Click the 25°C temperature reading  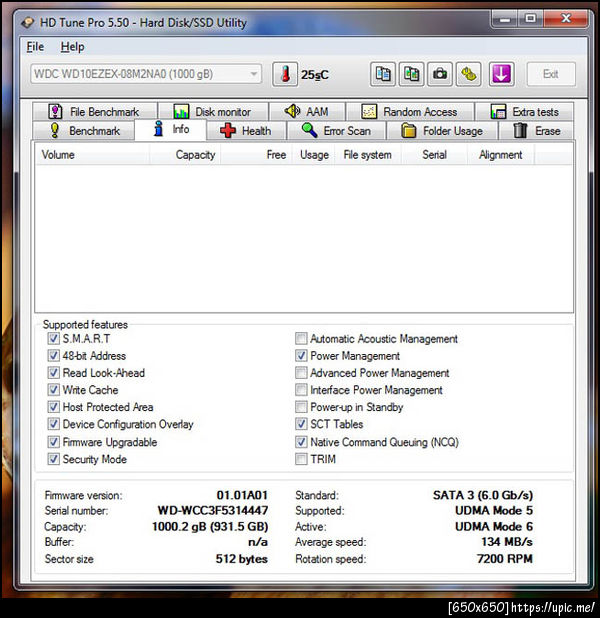tap(315, 75)
